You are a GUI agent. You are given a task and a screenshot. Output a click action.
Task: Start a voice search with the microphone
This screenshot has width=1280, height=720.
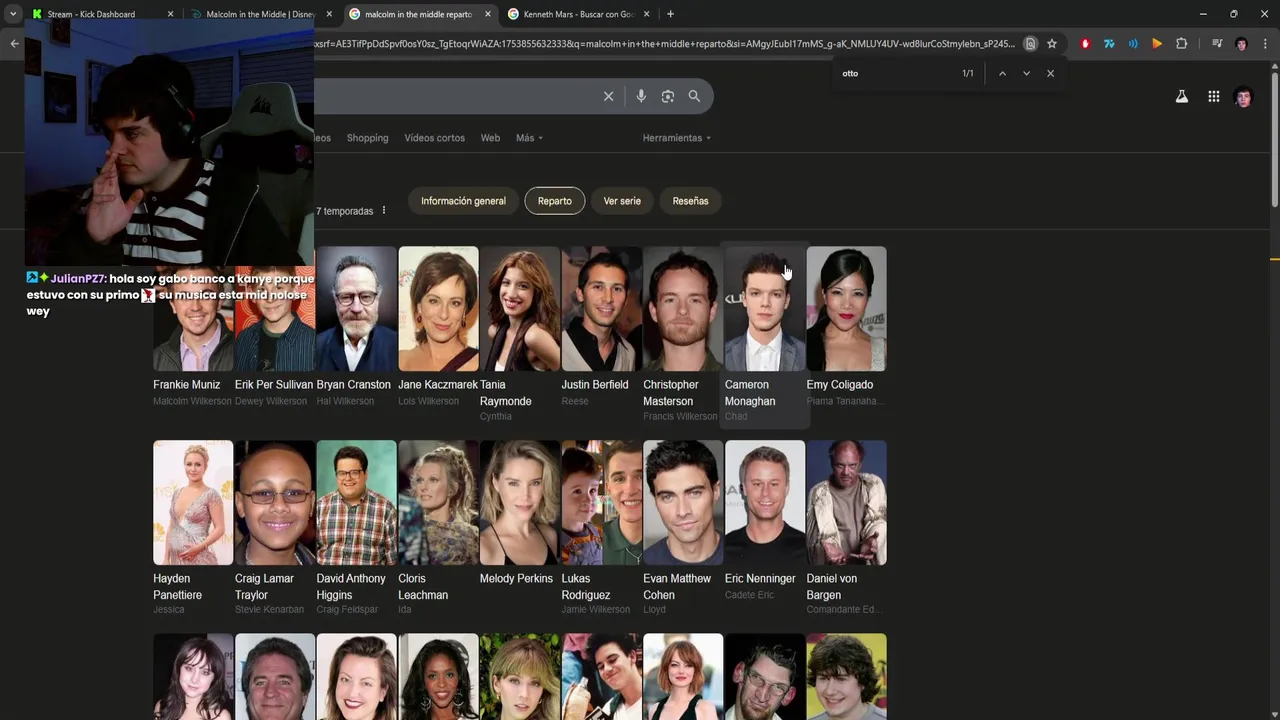point(641,96)
